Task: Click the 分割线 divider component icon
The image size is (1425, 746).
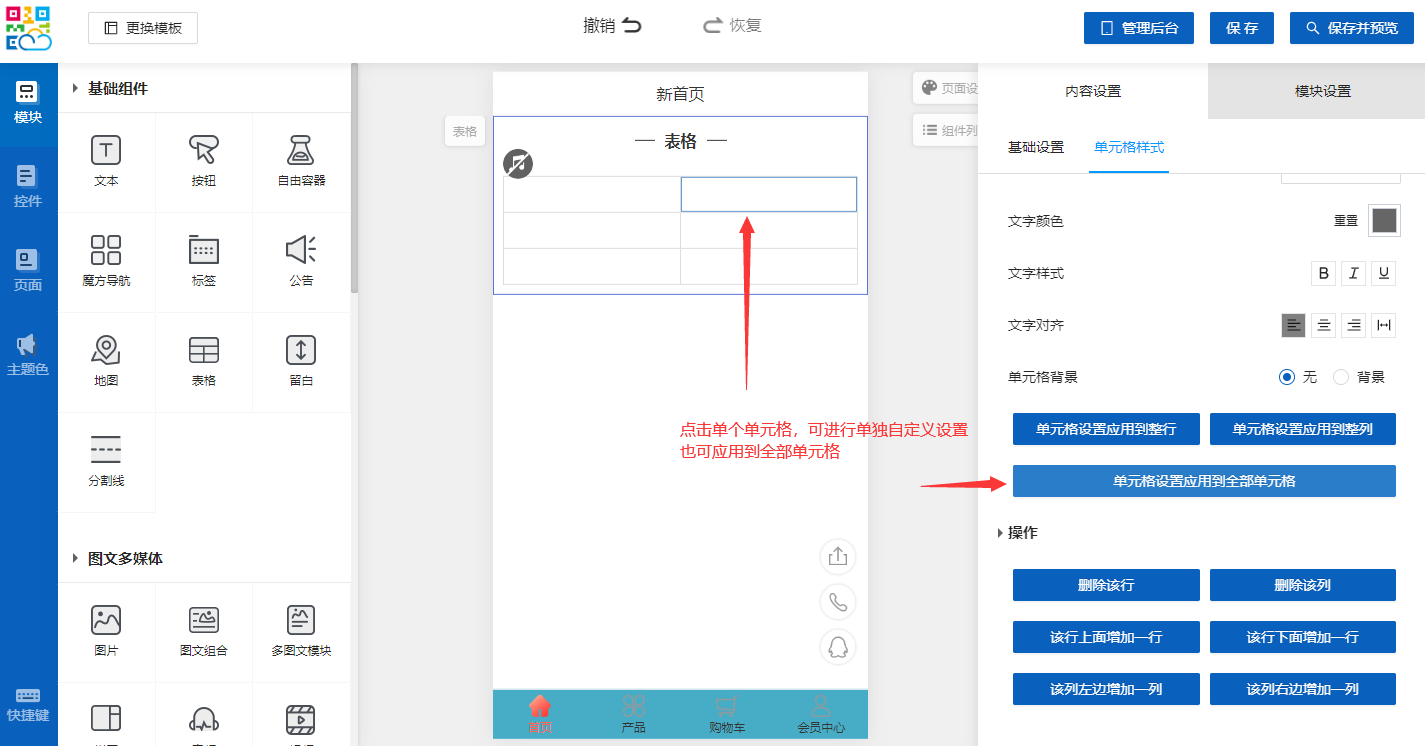Action: (x=106, y=450)
